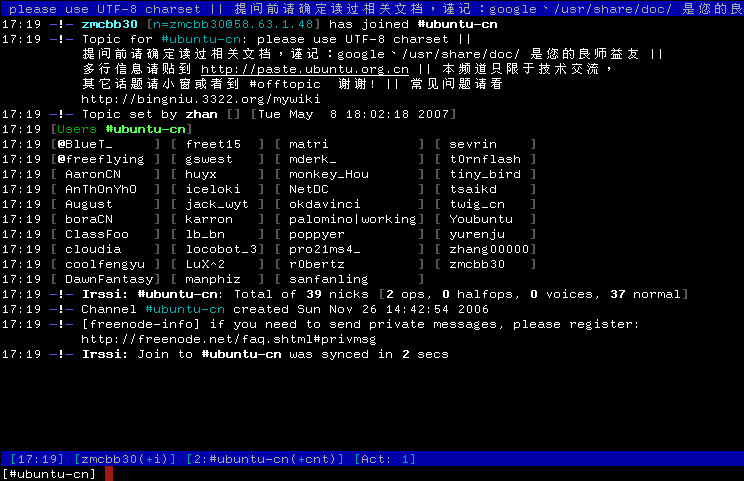Image resolution: width=744 pixels, height=481 pixels.
Task: Click the zmcbb30(+i) status bar entry
Action: (x=125, y=459)
